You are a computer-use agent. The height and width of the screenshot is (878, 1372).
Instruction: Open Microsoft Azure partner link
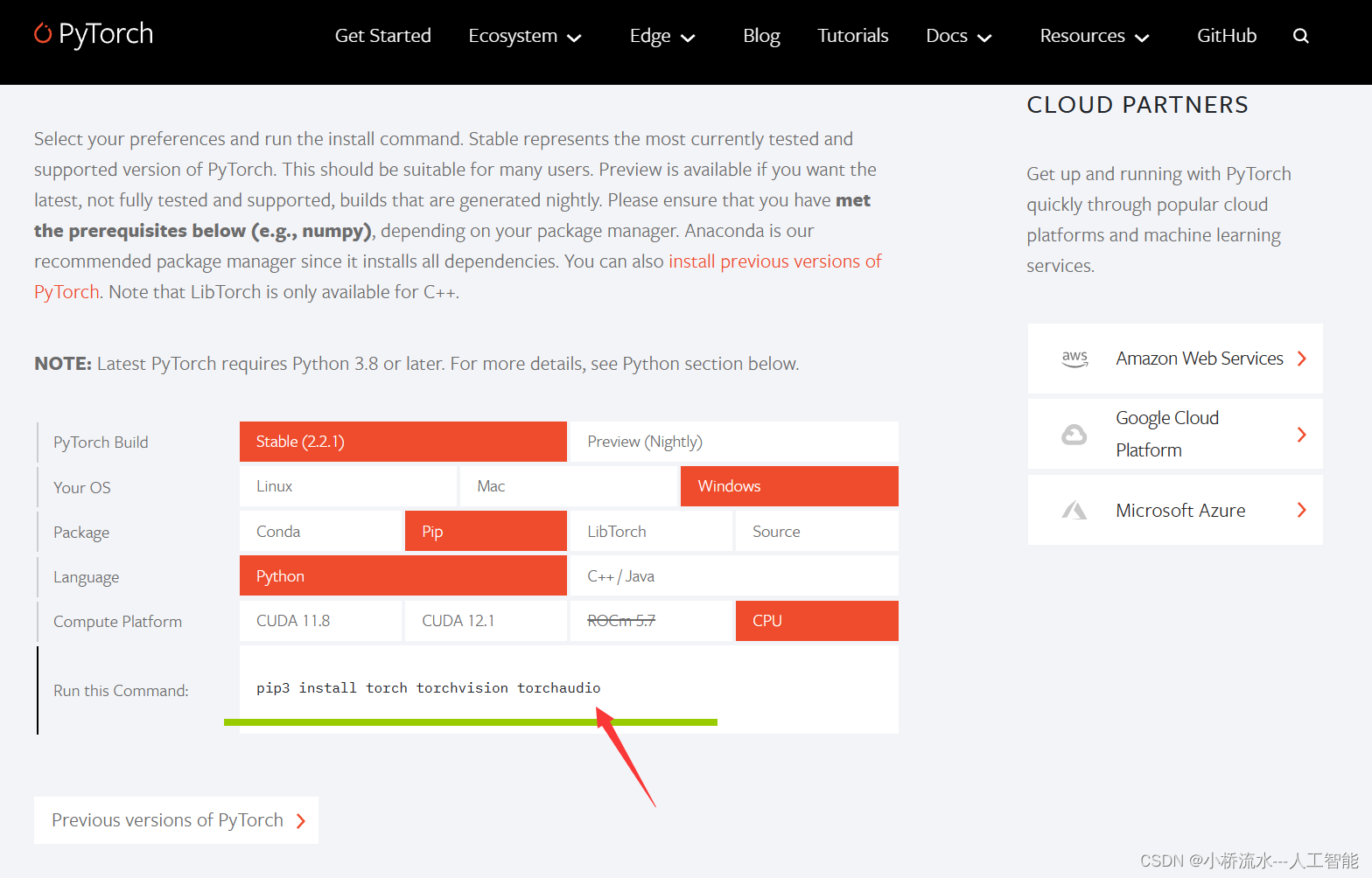(1175, 510)
